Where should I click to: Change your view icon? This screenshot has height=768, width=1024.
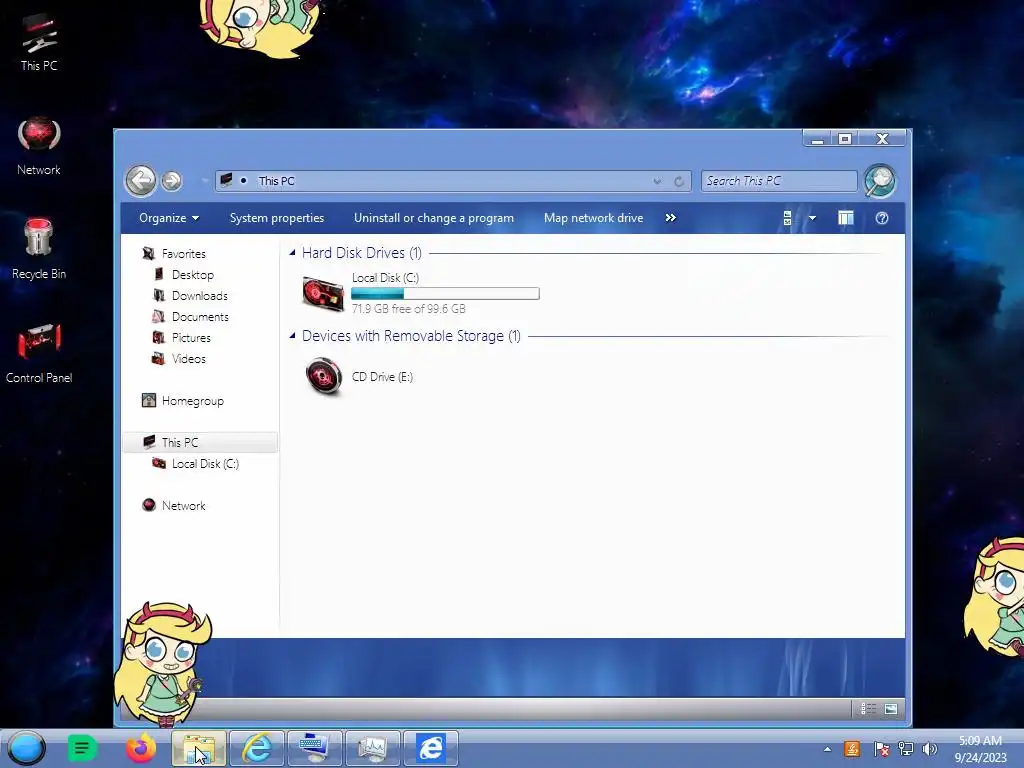[788, 218]
